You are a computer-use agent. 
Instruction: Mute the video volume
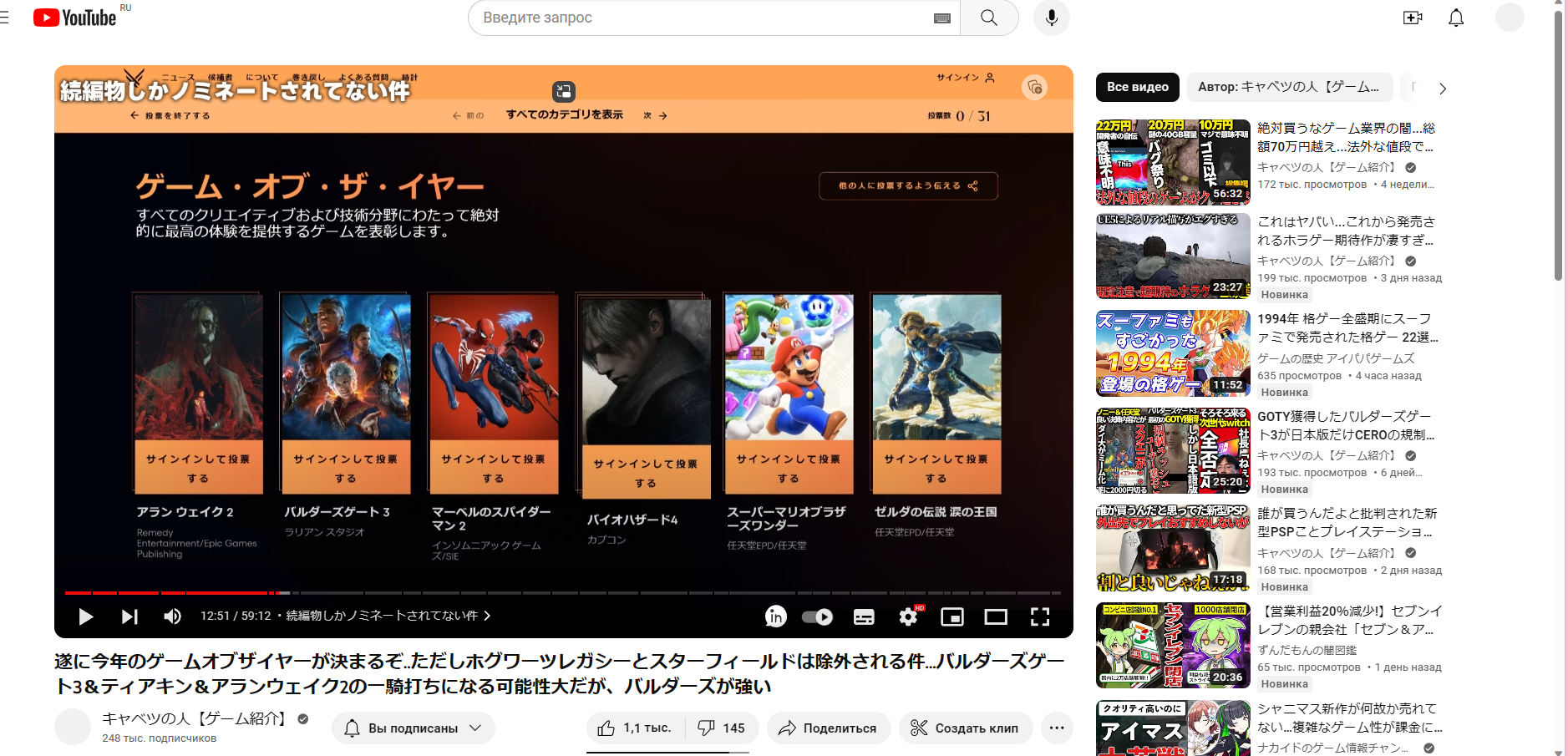coord(172,616)
